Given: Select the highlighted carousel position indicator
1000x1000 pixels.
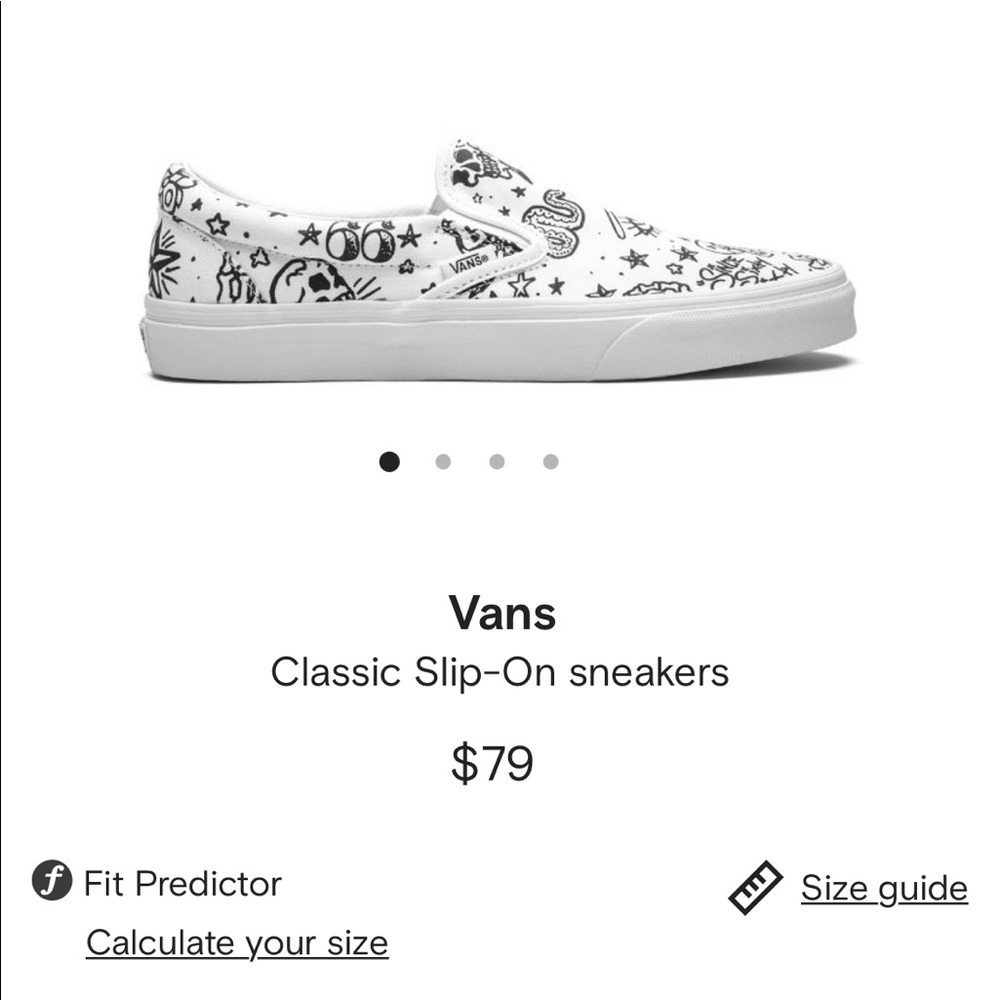Looking at the screenshot, I should pyautogui.click(x=388, y=460).
